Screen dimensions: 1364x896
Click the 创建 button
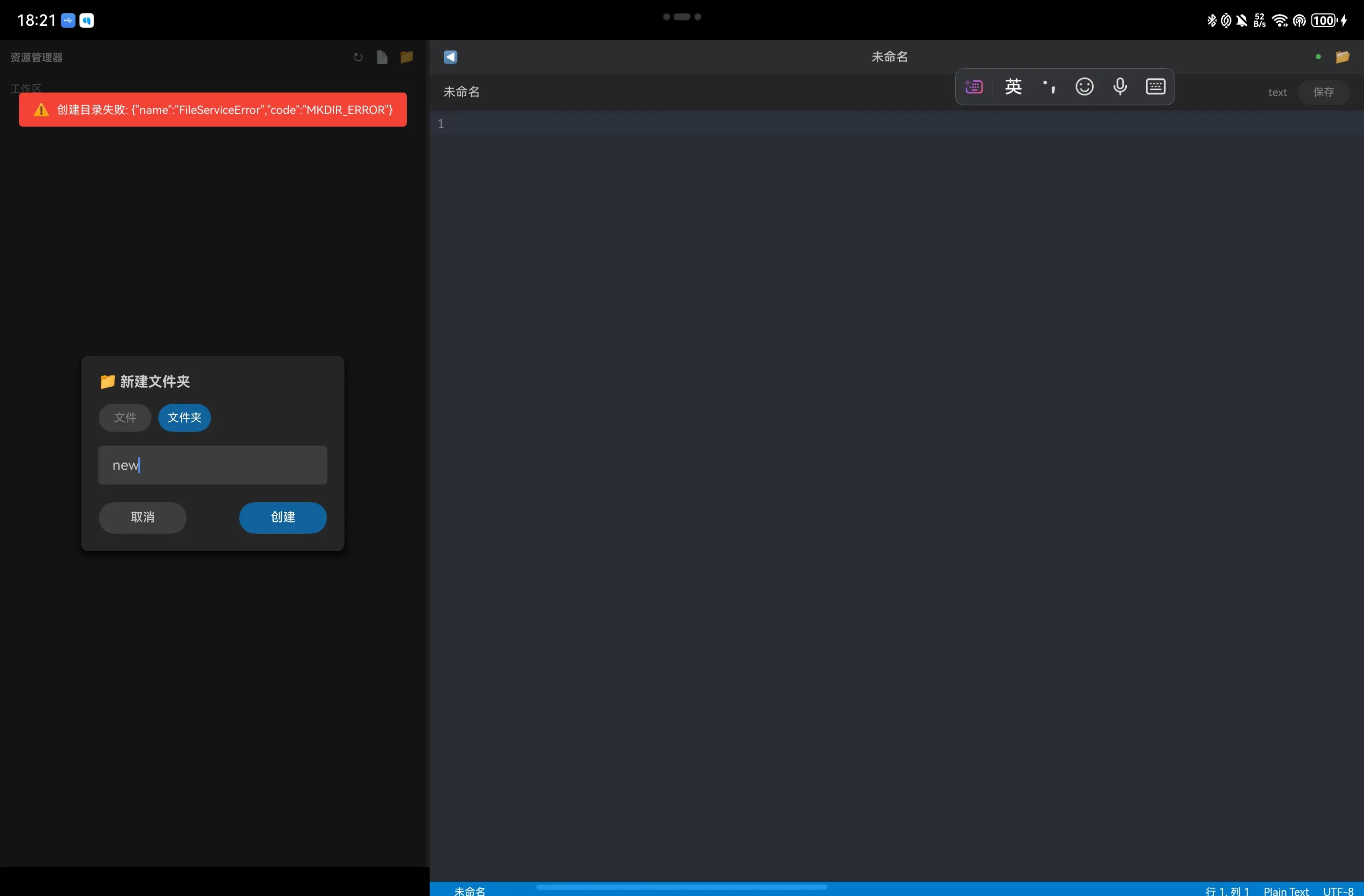(283, 517)
